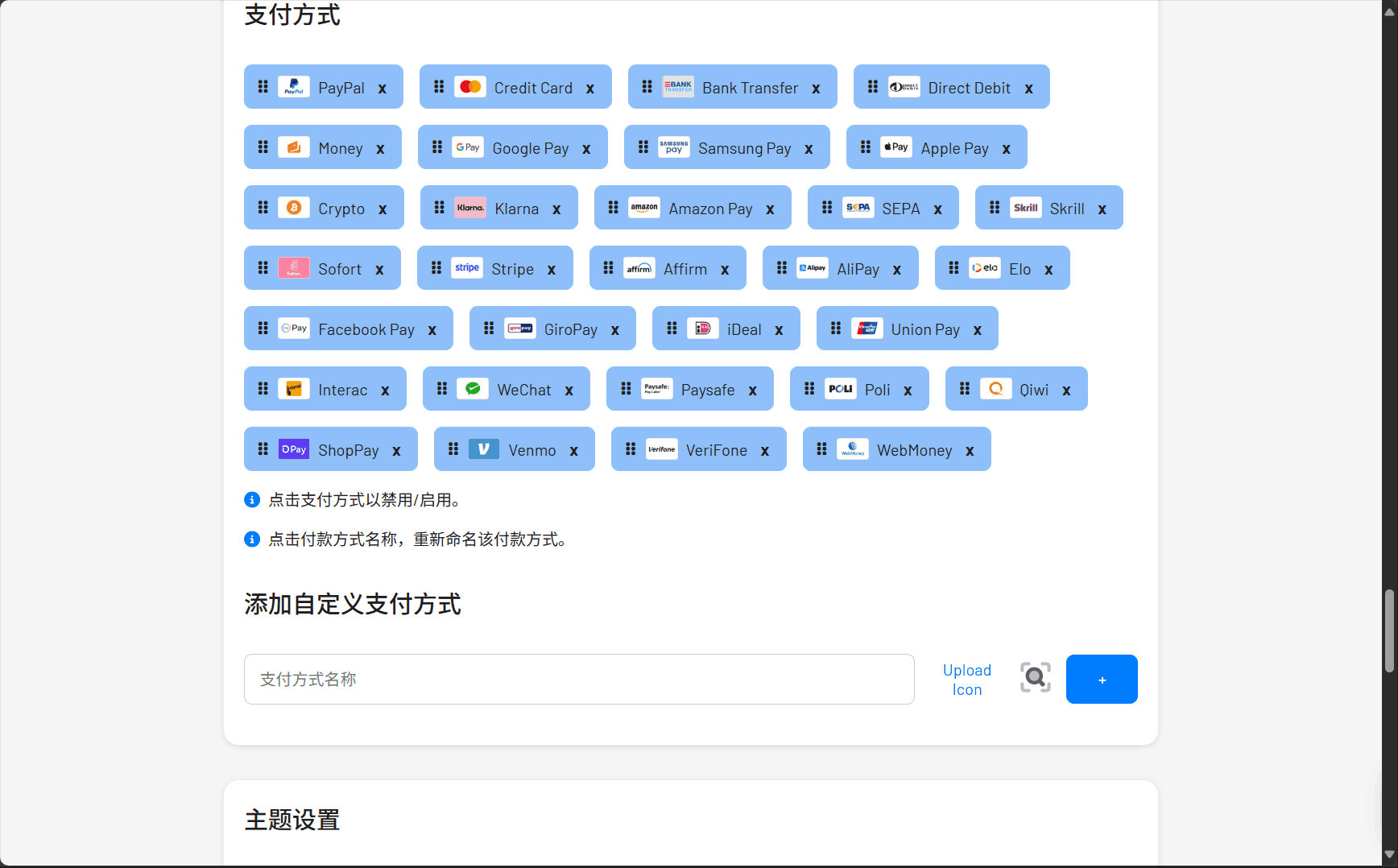1398x868 pixels.
Task: Click the Klarna pink logo icon
Action: pos(470,208)
